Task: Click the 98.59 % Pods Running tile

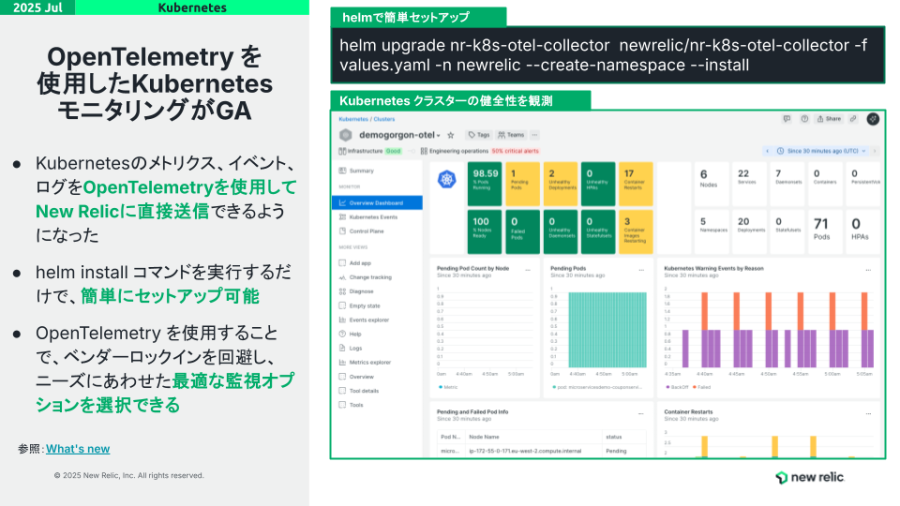Action: [x=484, y=184]
